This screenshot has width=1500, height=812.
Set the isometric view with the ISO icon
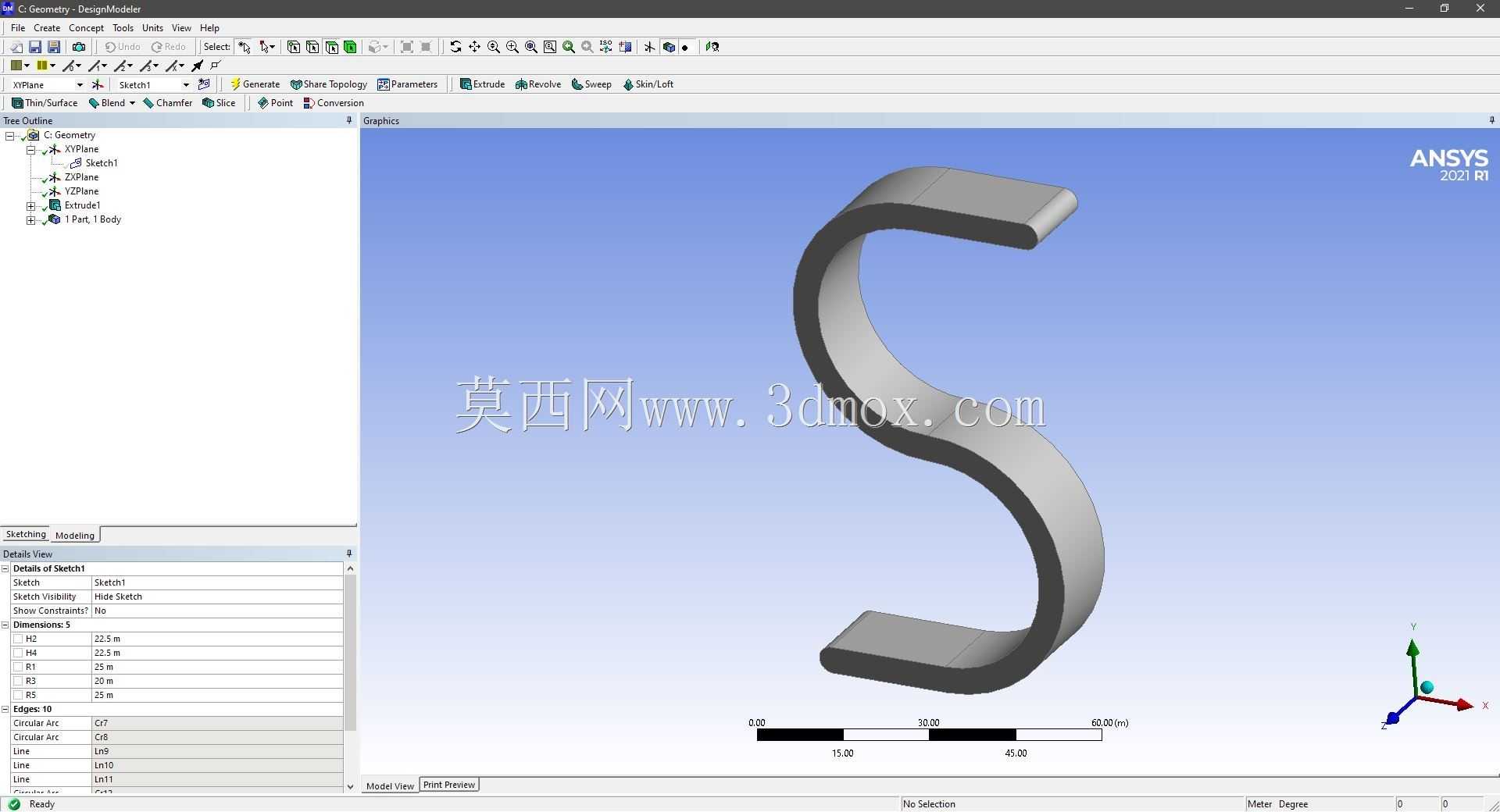(x=606, y=47)
